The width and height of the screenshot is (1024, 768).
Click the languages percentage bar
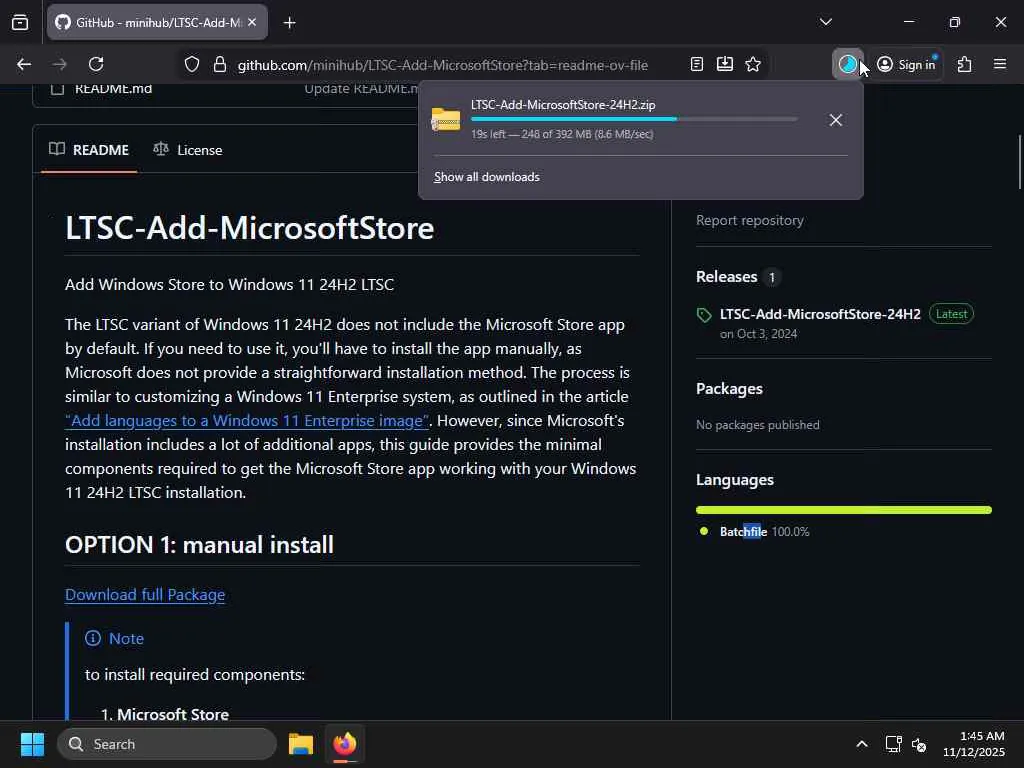[844, 510]
